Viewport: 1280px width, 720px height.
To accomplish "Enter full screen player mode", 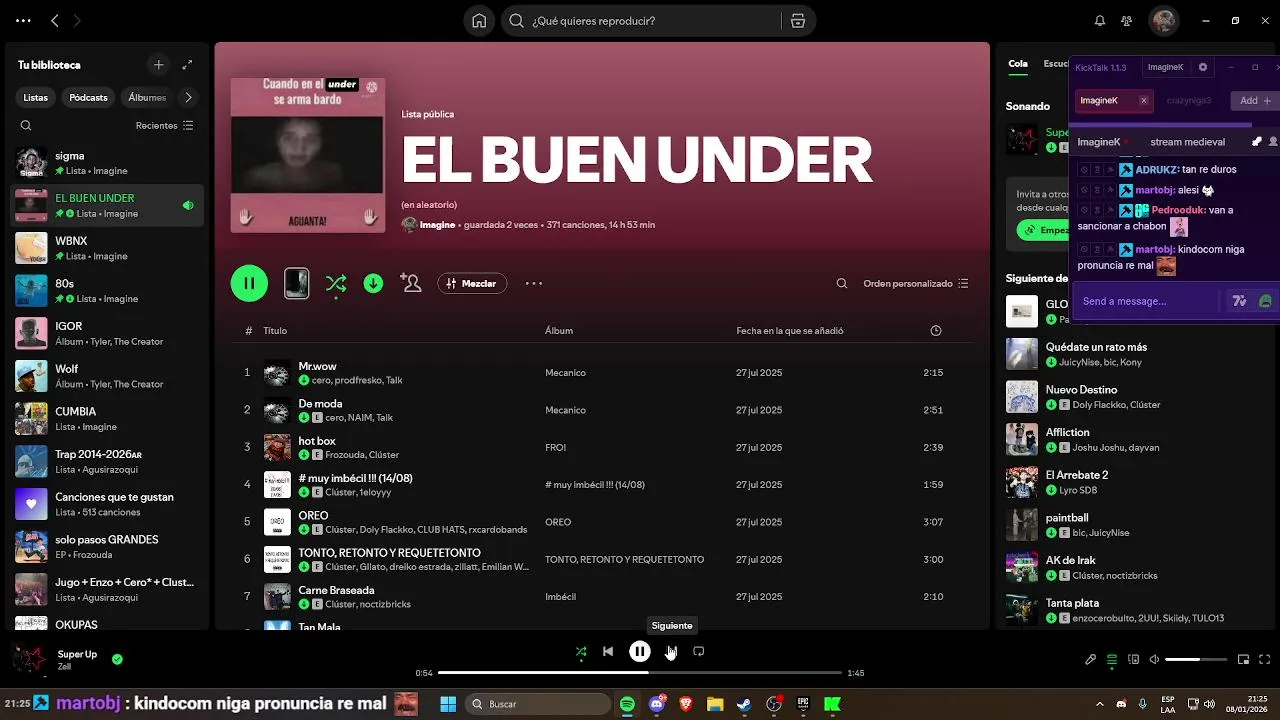I will click(x=1265, y=660).
